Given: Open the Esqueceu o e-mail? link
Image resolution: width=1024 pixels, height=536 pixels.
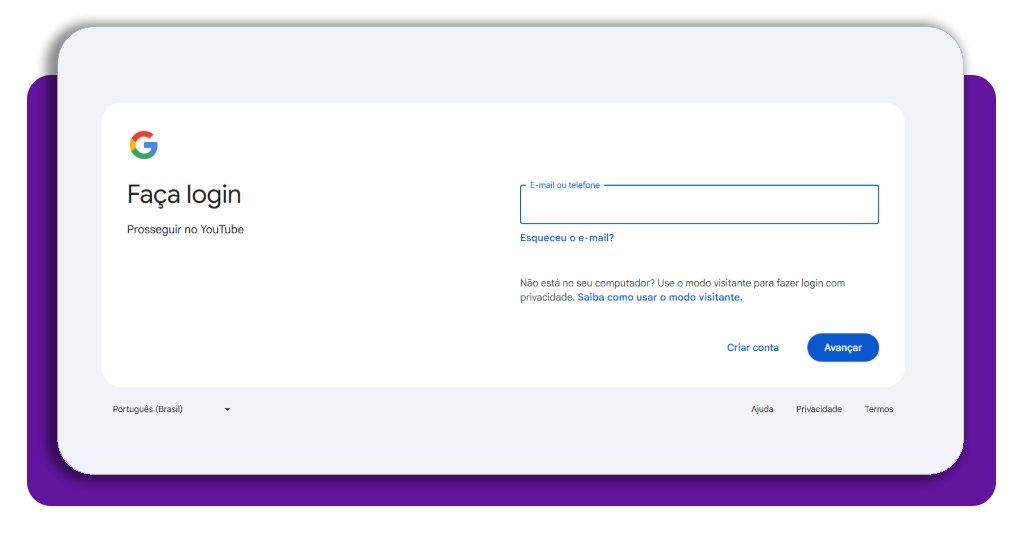Looking at the screenshot, I should click(566, 238).
